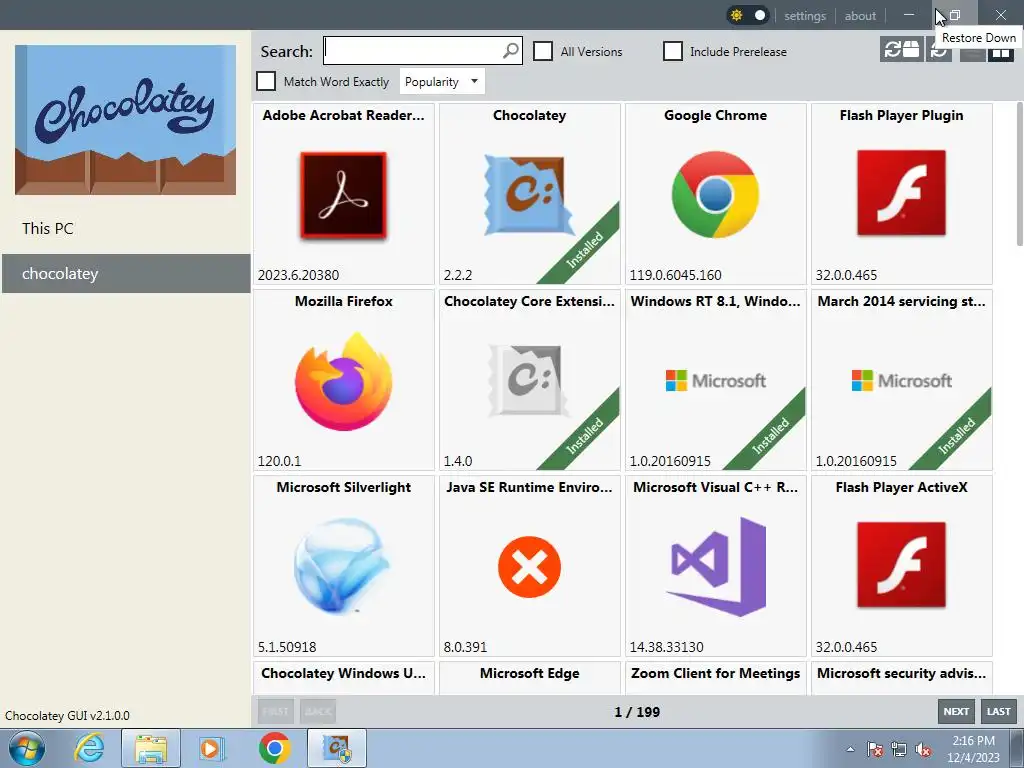Click the check for outdated packages icon
Image resolution: width=1024 pixels, height=768 pixels.
902,49
